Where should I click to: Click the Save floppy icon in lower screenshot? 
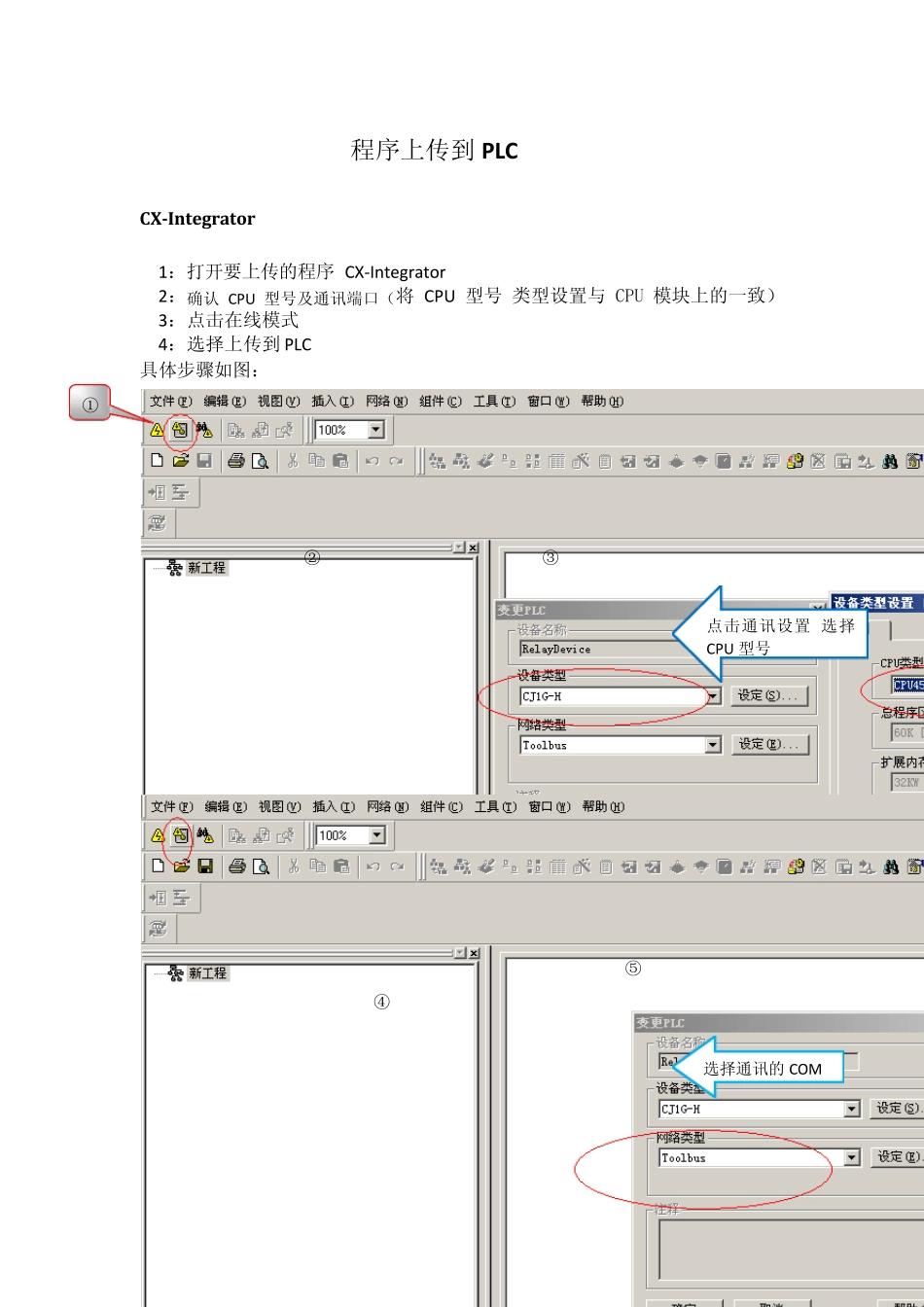[204, 865]
